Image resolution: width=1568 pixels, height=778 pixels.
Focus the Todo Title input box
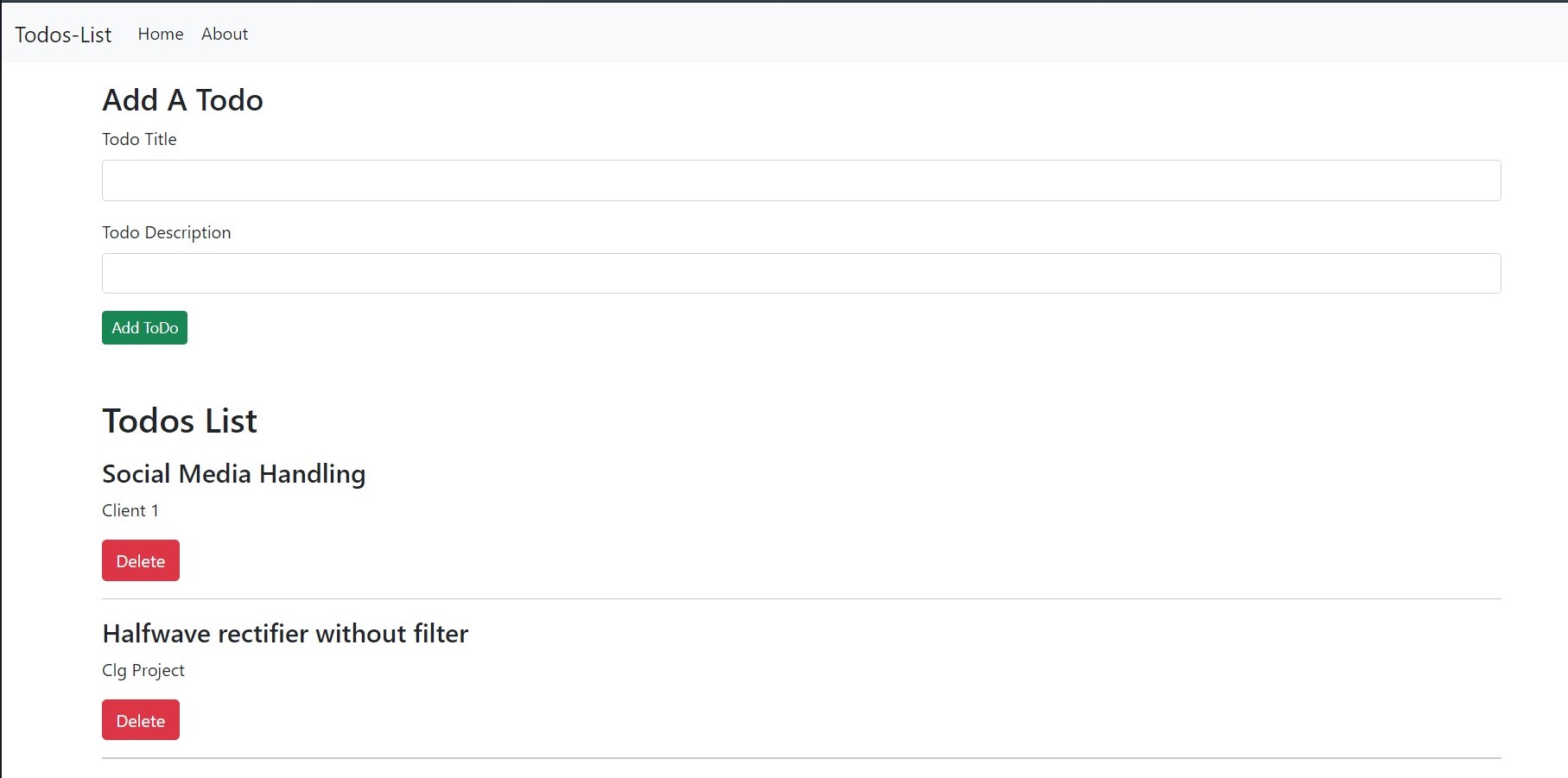801,180
